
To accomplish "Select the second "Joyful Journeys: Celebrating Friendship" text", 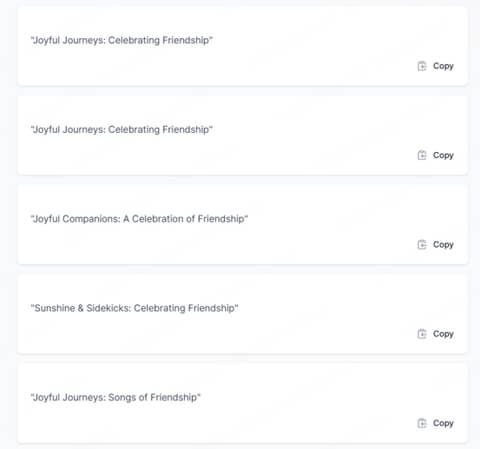I will (x=122, y=130).
